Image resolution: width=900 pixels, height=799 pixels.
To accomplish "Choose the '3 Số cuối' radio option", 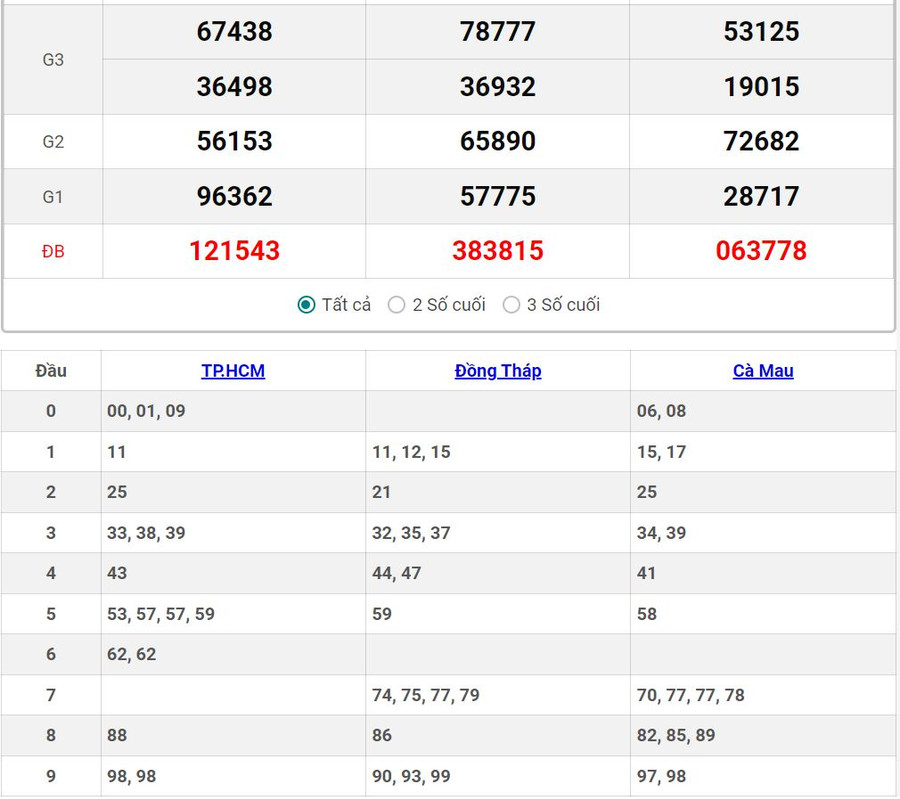I will 512,305.
